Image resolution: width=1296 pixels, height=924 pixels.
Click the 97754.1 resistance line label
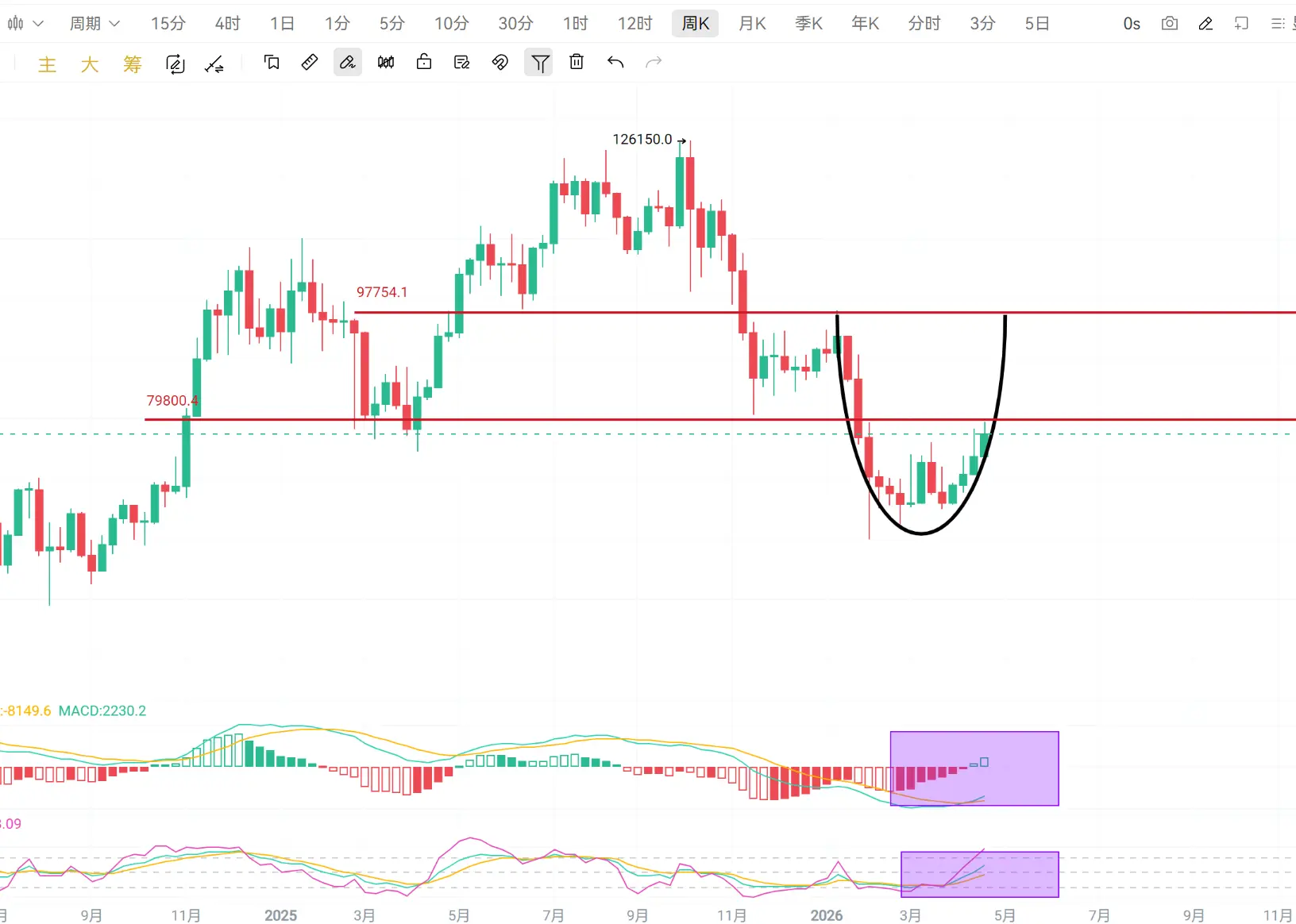382,292
